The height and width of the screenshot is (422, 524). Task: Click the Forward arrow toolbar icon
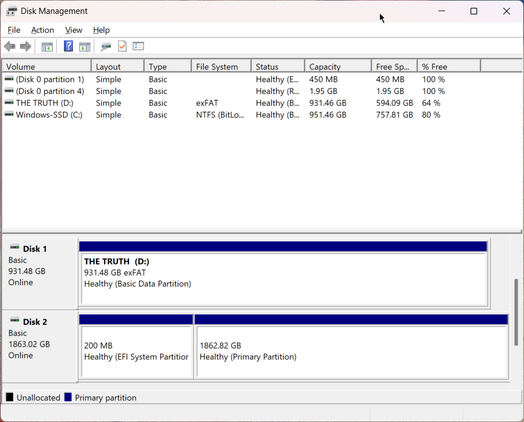[x=25, y=46]
